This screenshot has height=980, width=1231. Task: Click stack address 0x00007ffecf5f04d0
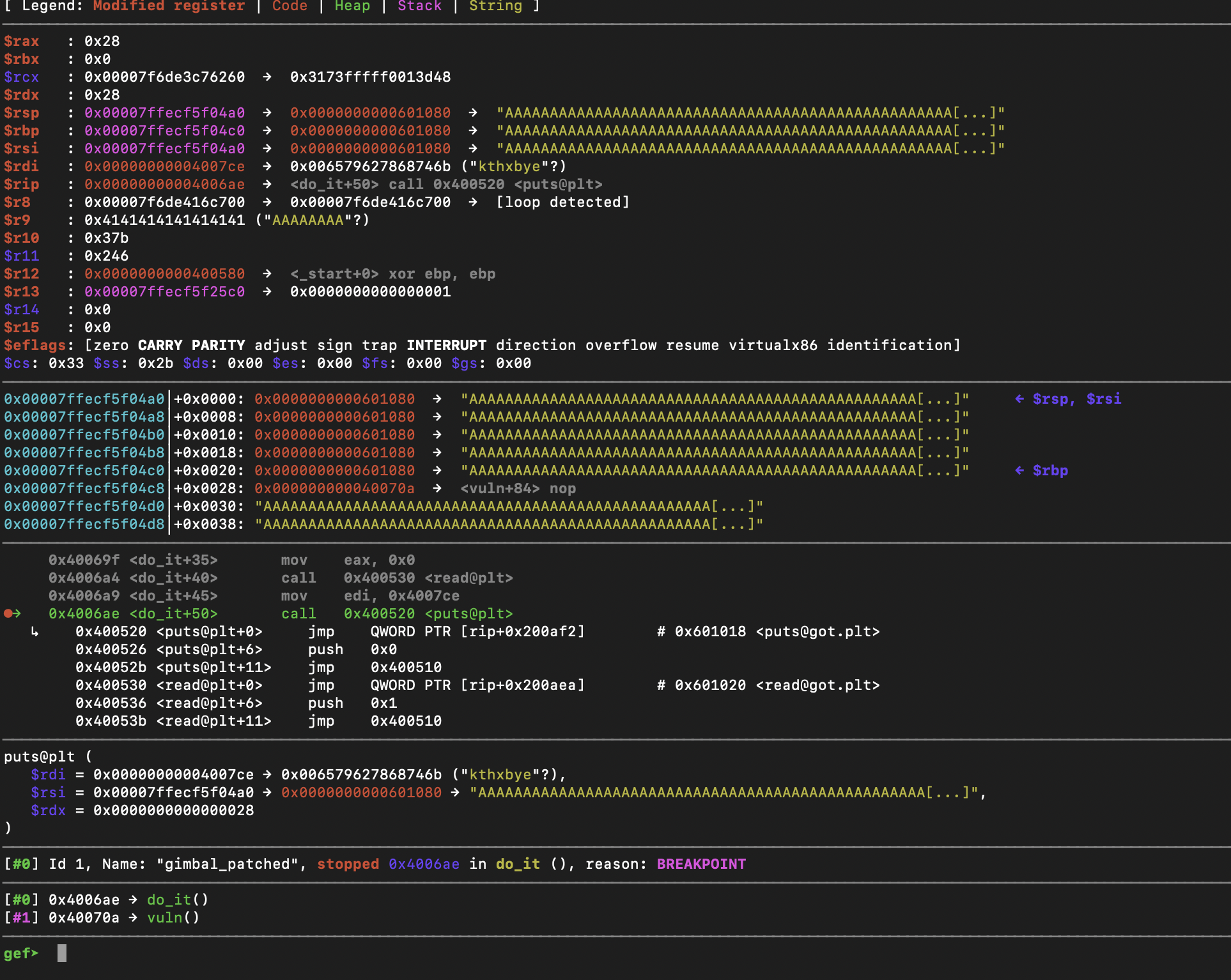(x=84, y=506)
